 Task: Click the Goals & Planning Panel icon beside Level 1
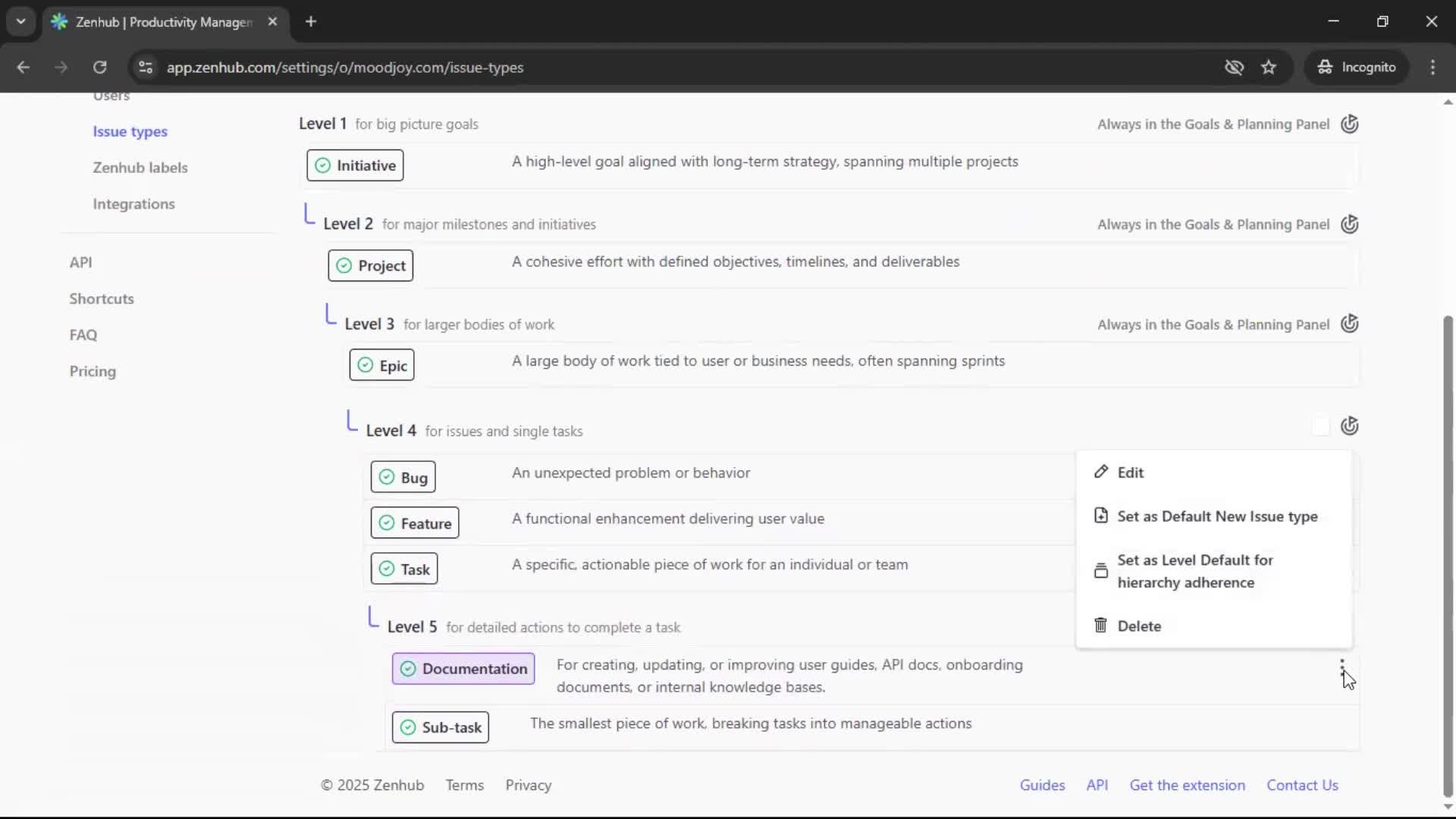[1351, 124]
